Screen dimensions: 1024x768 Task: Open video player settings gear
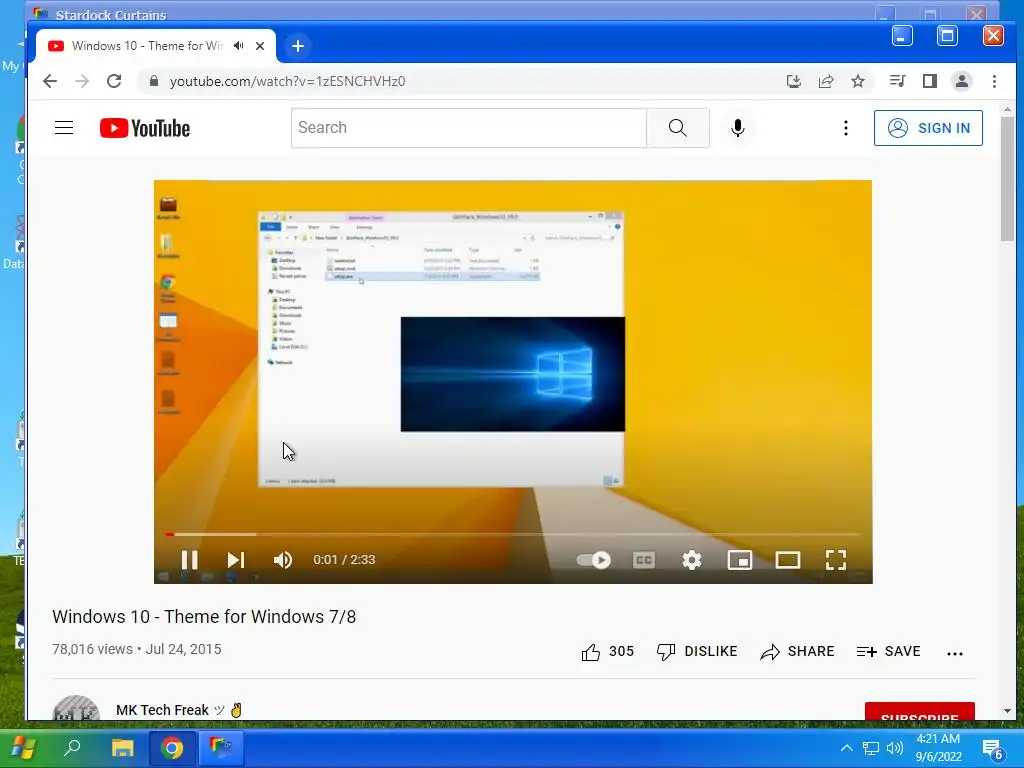(x=692, y=560)
